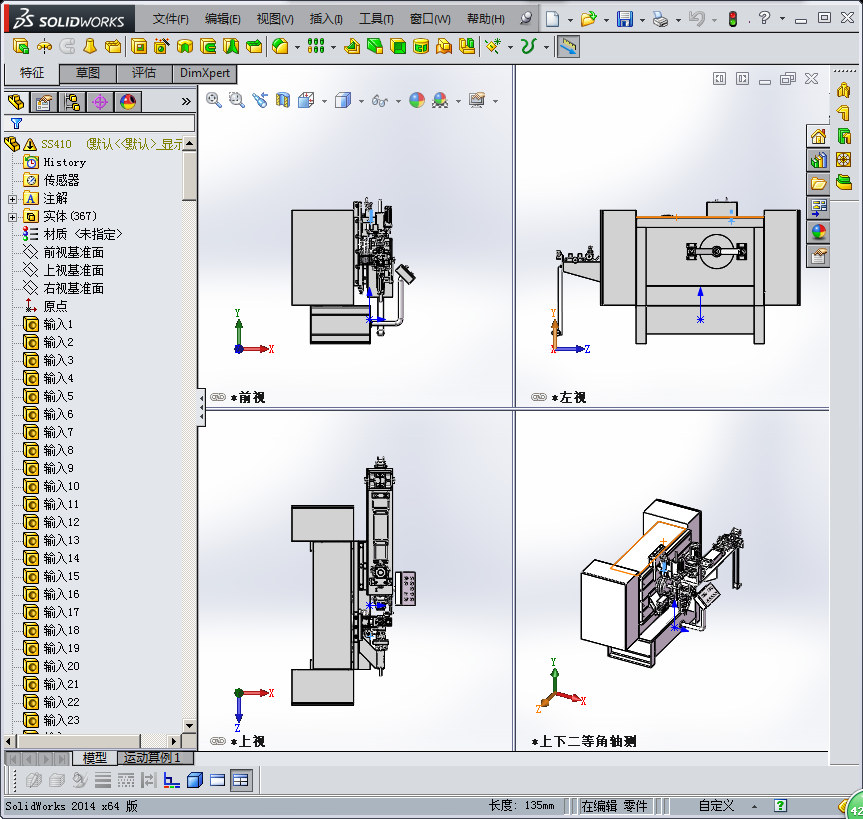Open the FeatureManager design tree tab icon

tap(16, 102)
